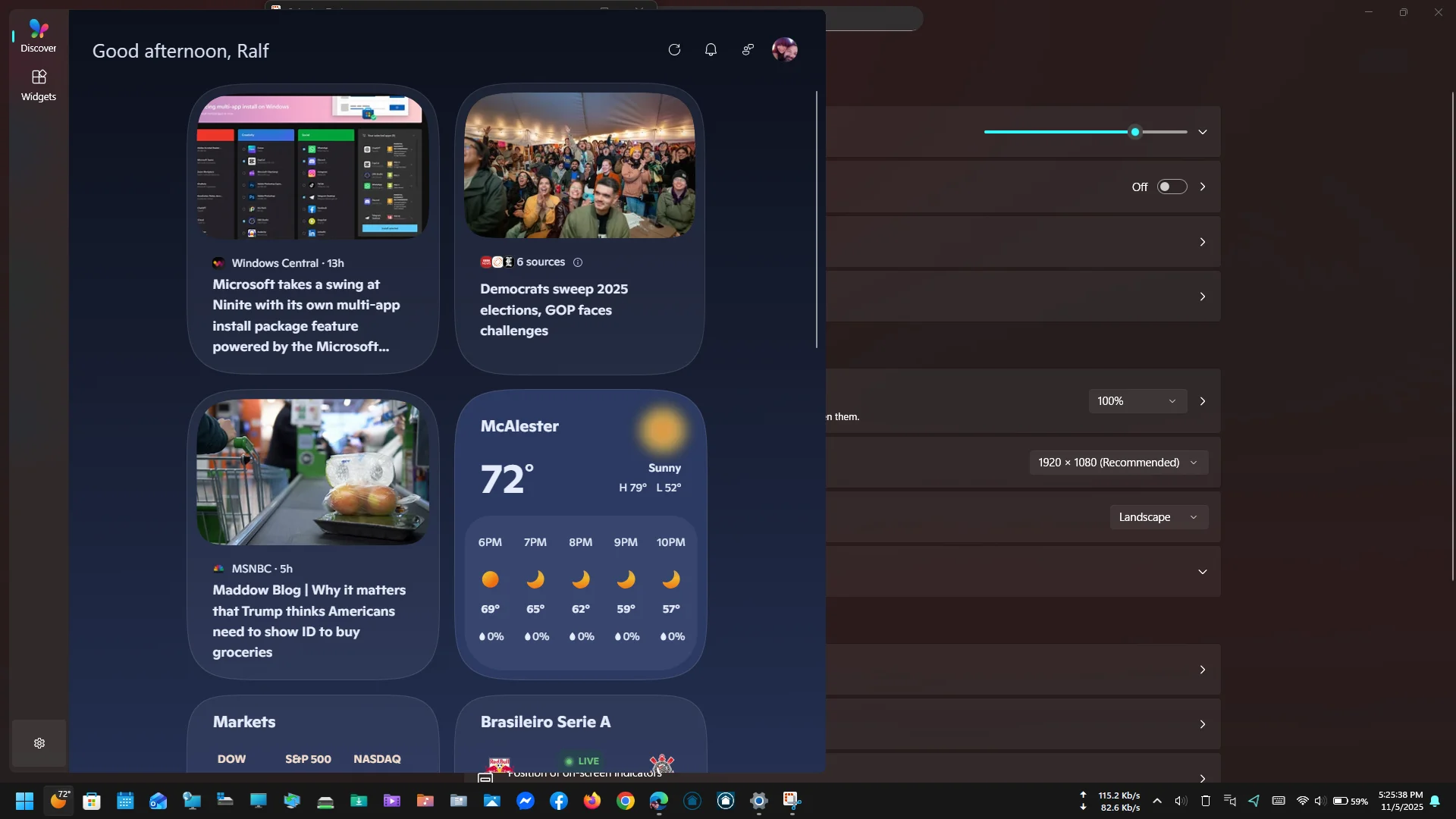Image resolution: width=1456 pixels, height=819 pixels.
Task: Launch Firefox from the taskbar
Action: [x=592, y=801]
